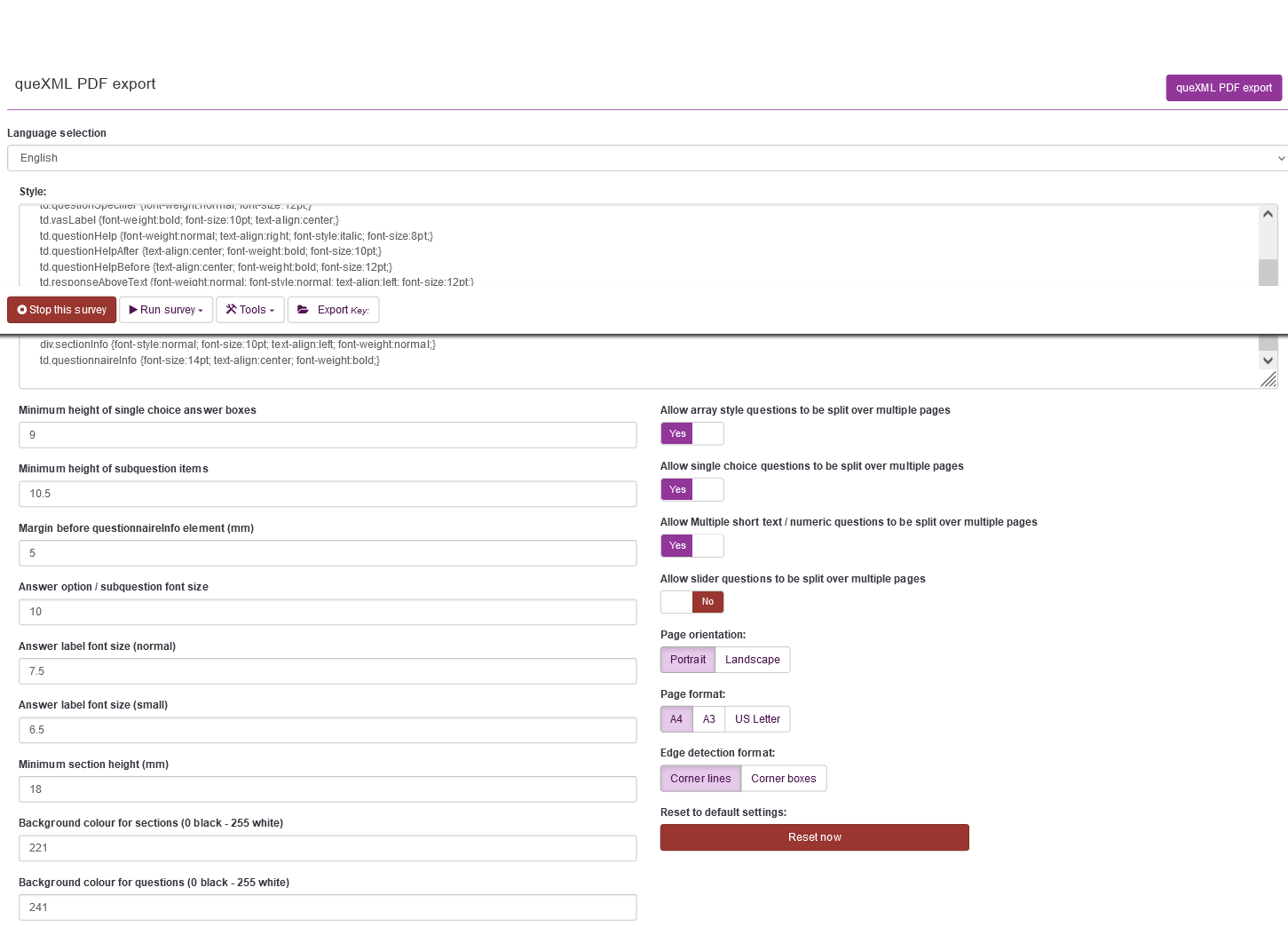Viewport: 1288px width, 927px height.
Task: Click the 'Page orientation:' label
Action: point(703,635)
